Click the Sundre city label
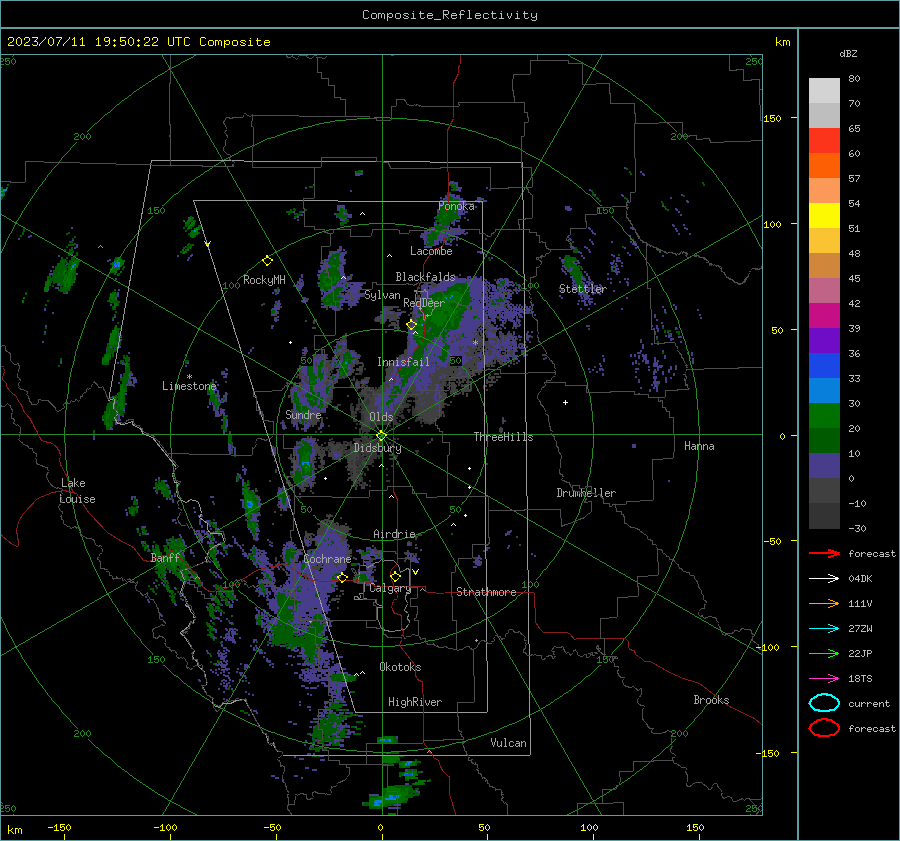The image size is (900, 841). pos(303,414)
